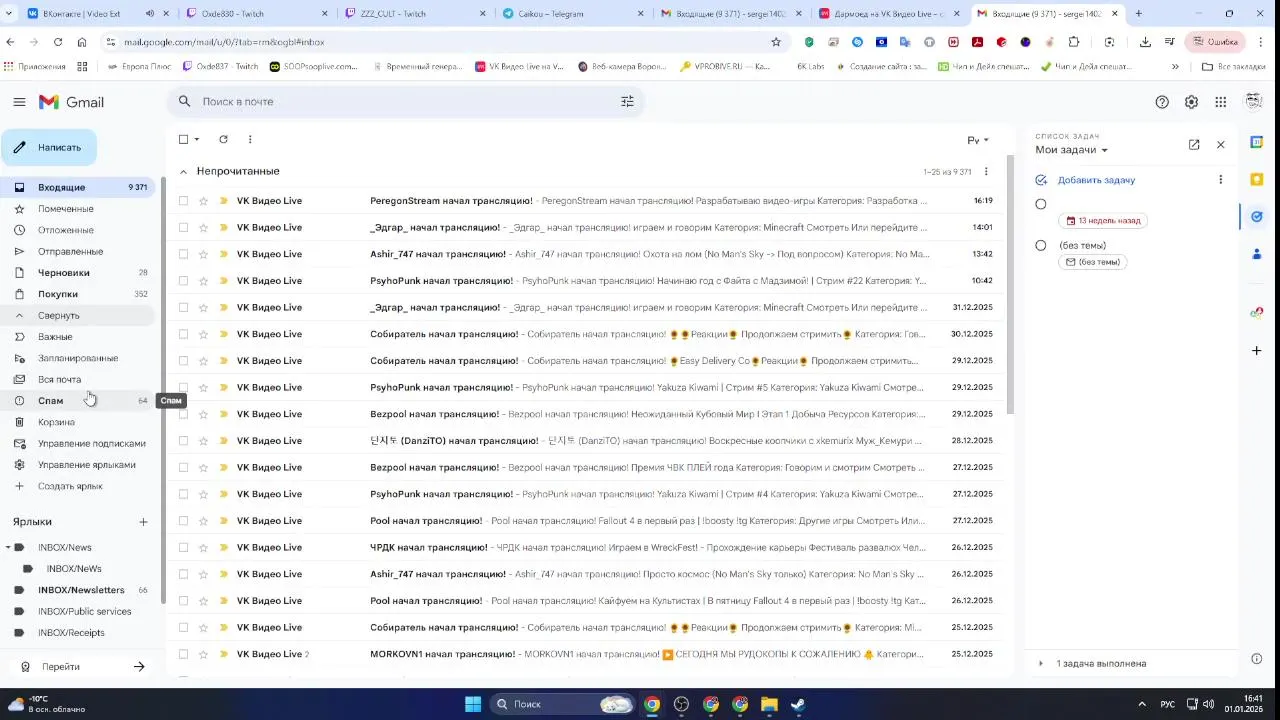The image size is (1280, 720).
Task: Open Google Calendar side panel icon
Action: tap(1257, 142)
